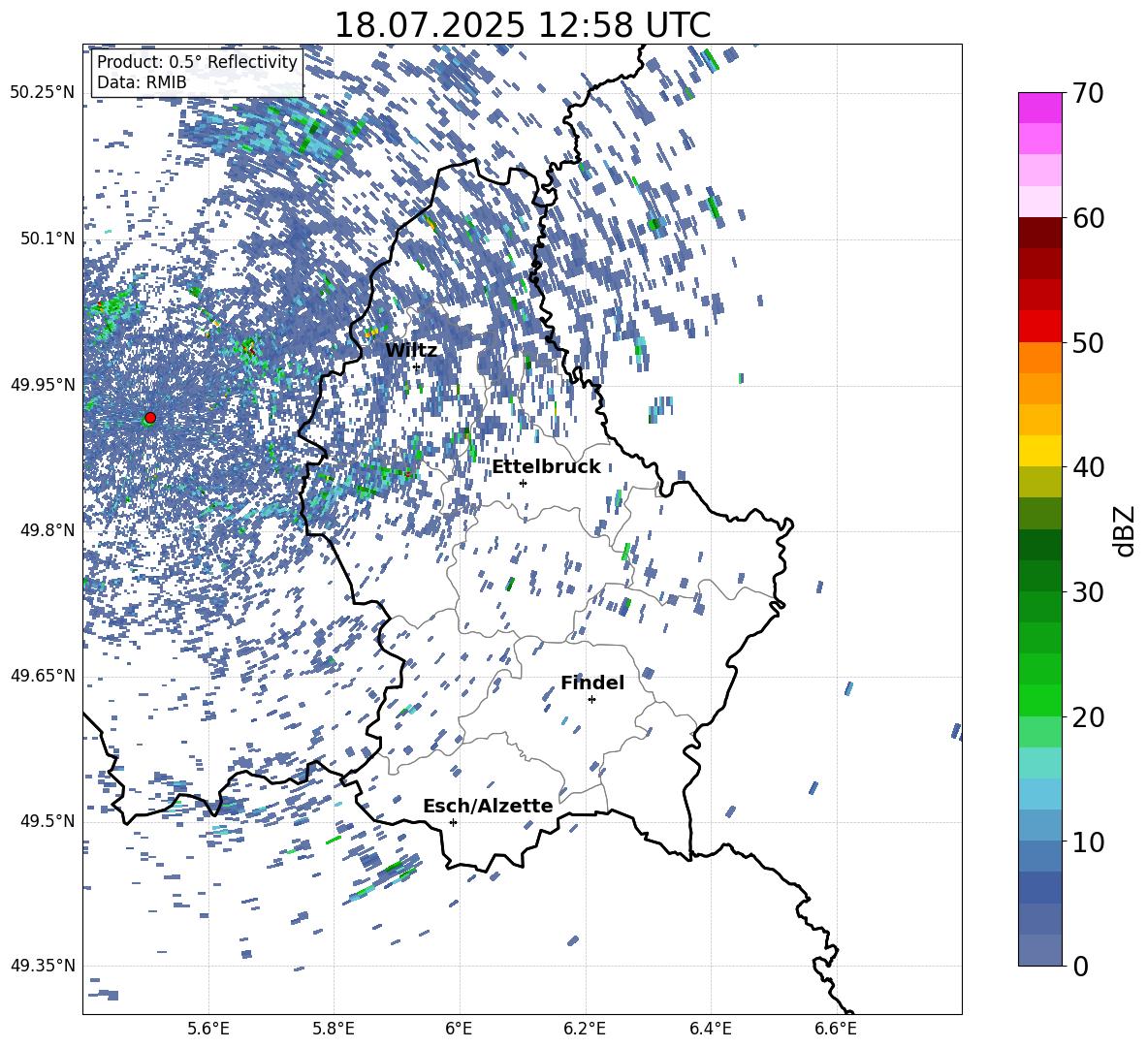The width and height of the screenshot is (1148, 1048).
Task: Click the dark red colorbar segment below 60
Action: [1039, 233]
